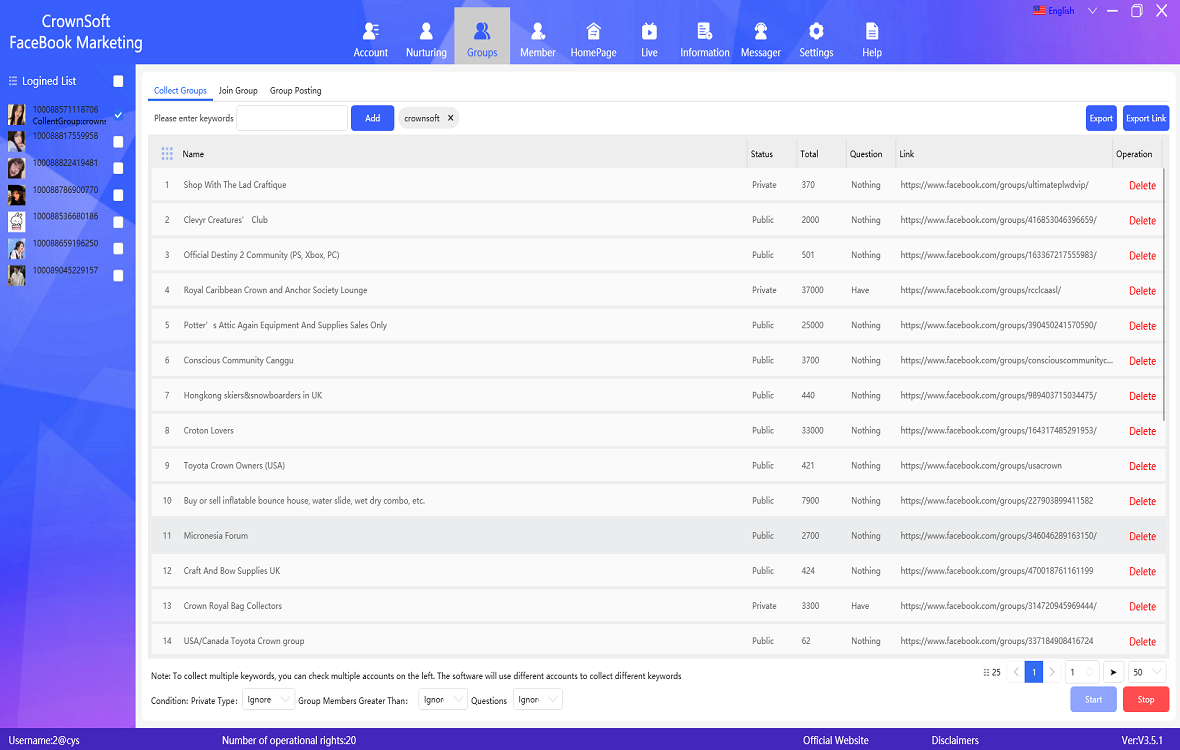
Task: Select page 1 pagination button
Action: click(x=1034, y=672)
